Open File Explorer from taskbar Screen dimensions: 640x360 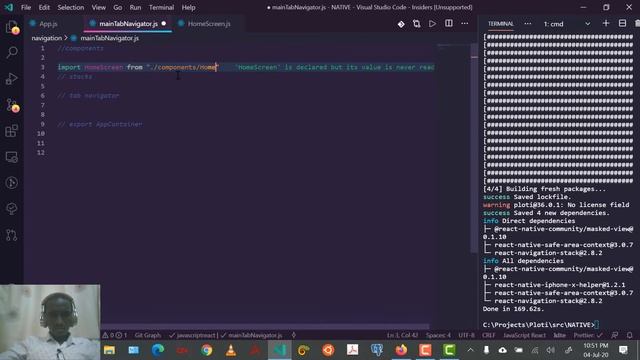[x=109, y=350]
